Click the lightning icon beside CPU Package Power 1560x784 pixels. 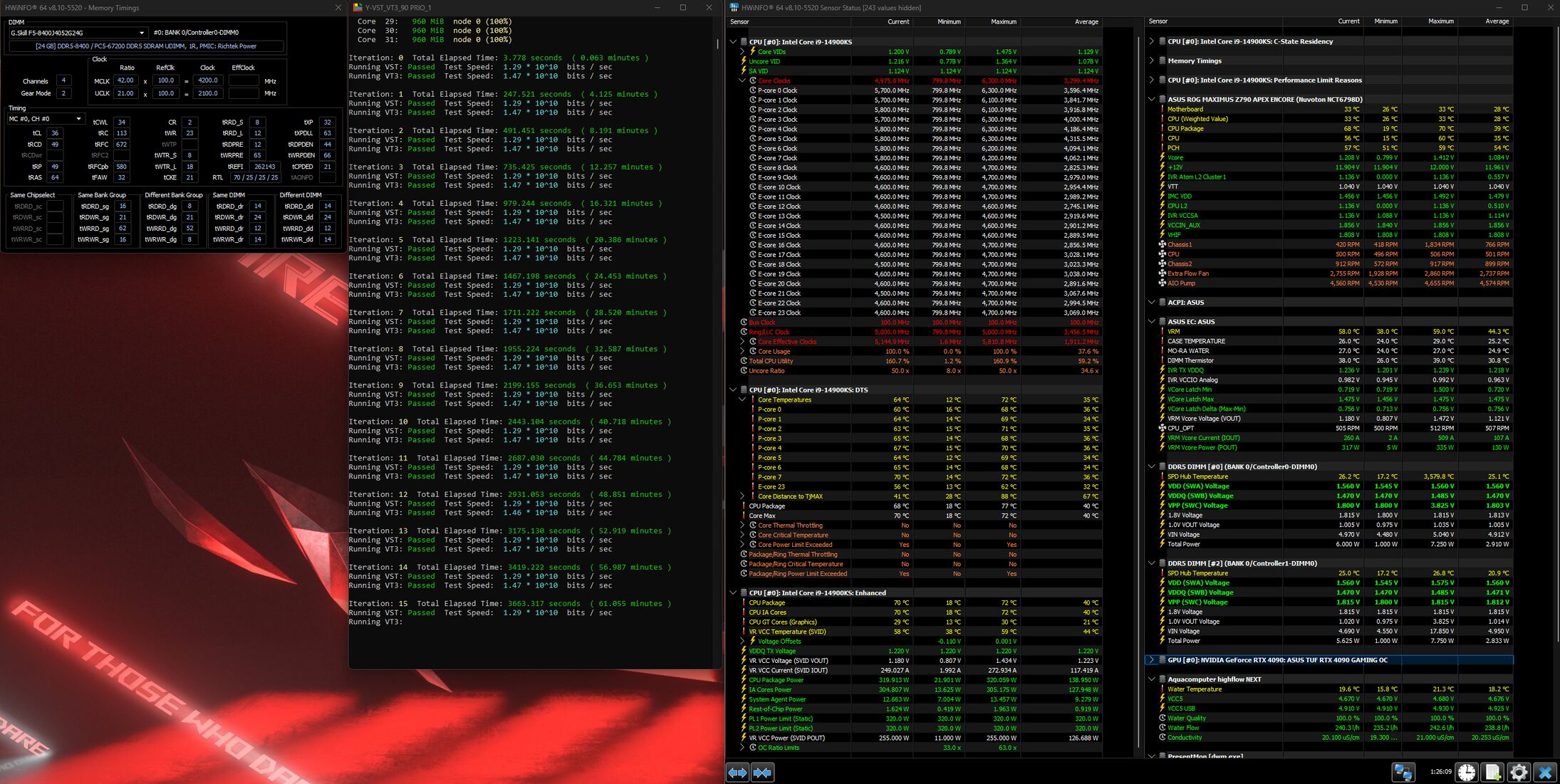(x=744, y=680)
